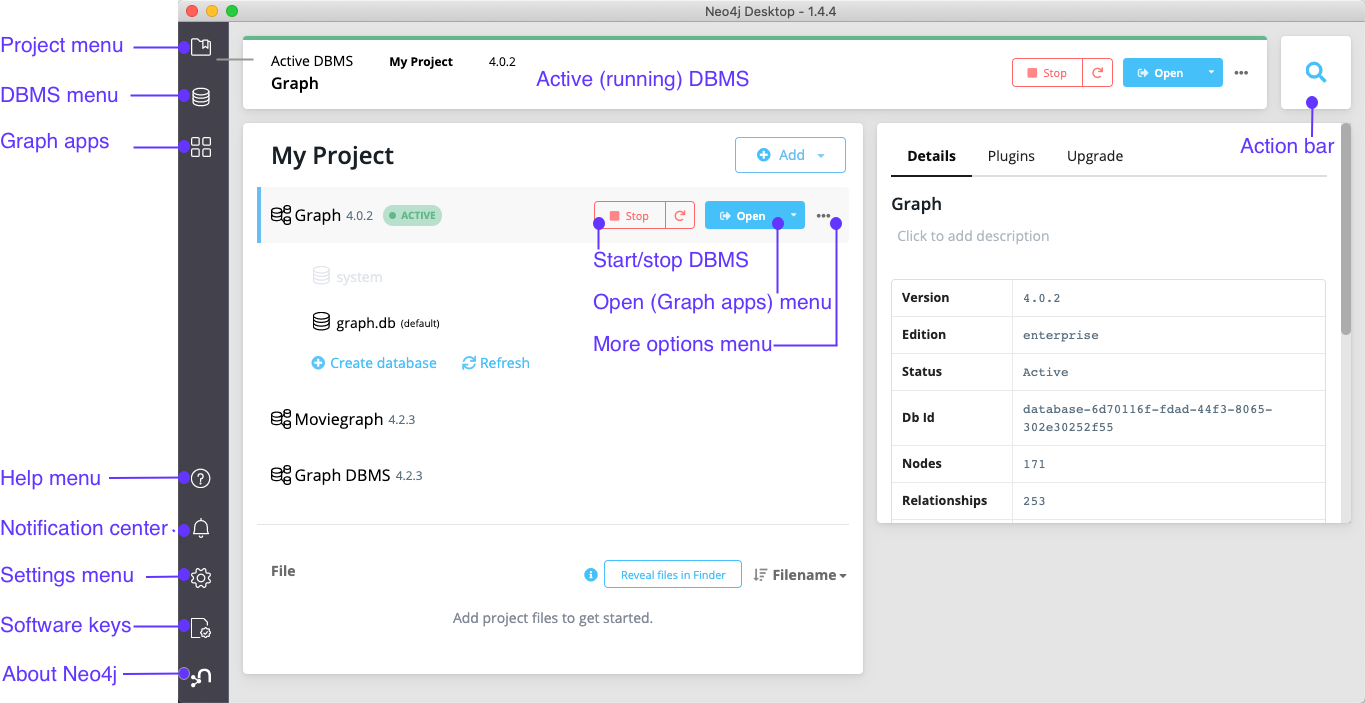Click the DBMS icon beside Graph 4.0.2
This screenshot has width=1365, height=703.
point(281,215)
